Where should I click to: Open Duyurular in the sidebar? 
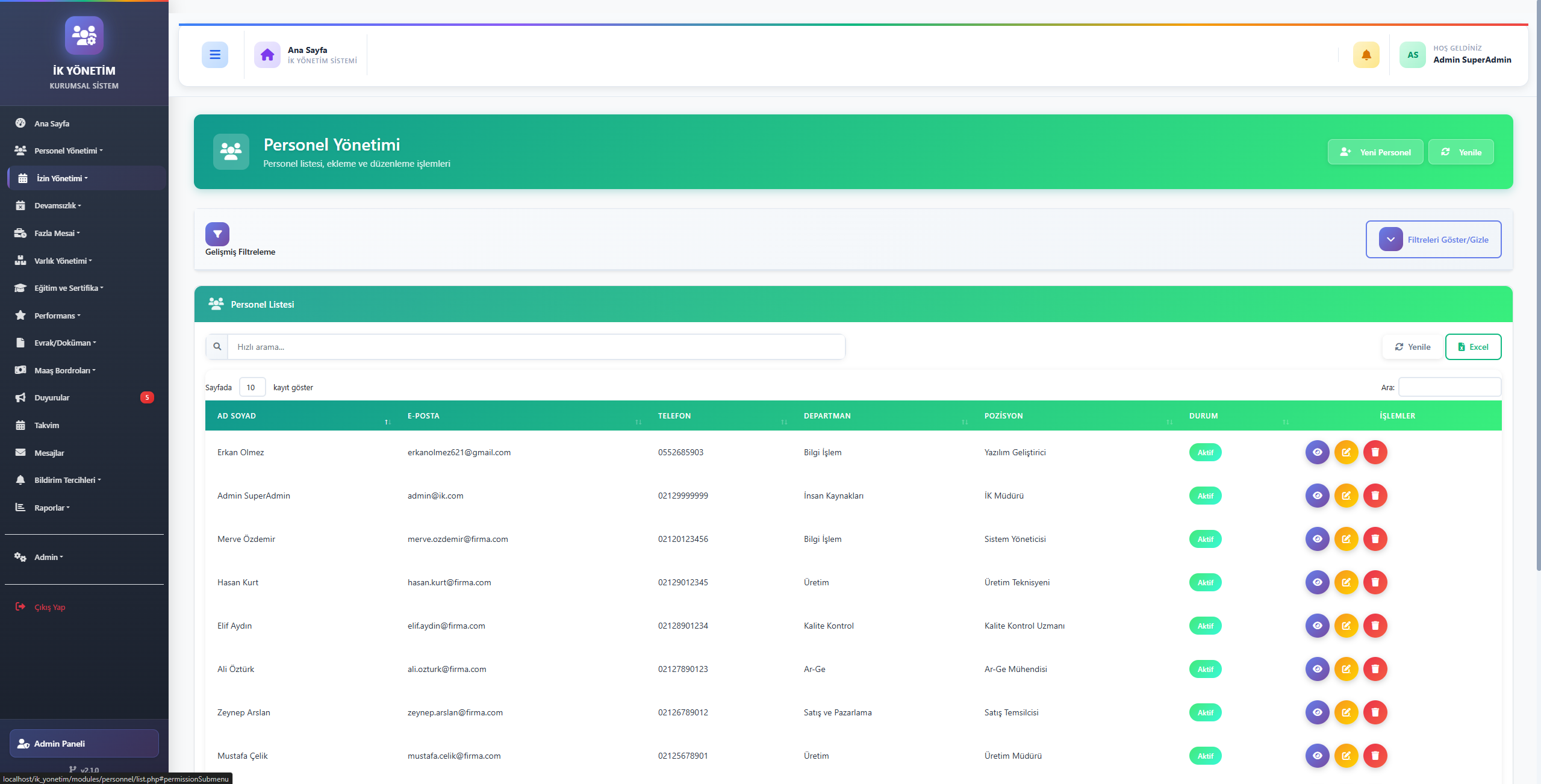coord(52,397)
